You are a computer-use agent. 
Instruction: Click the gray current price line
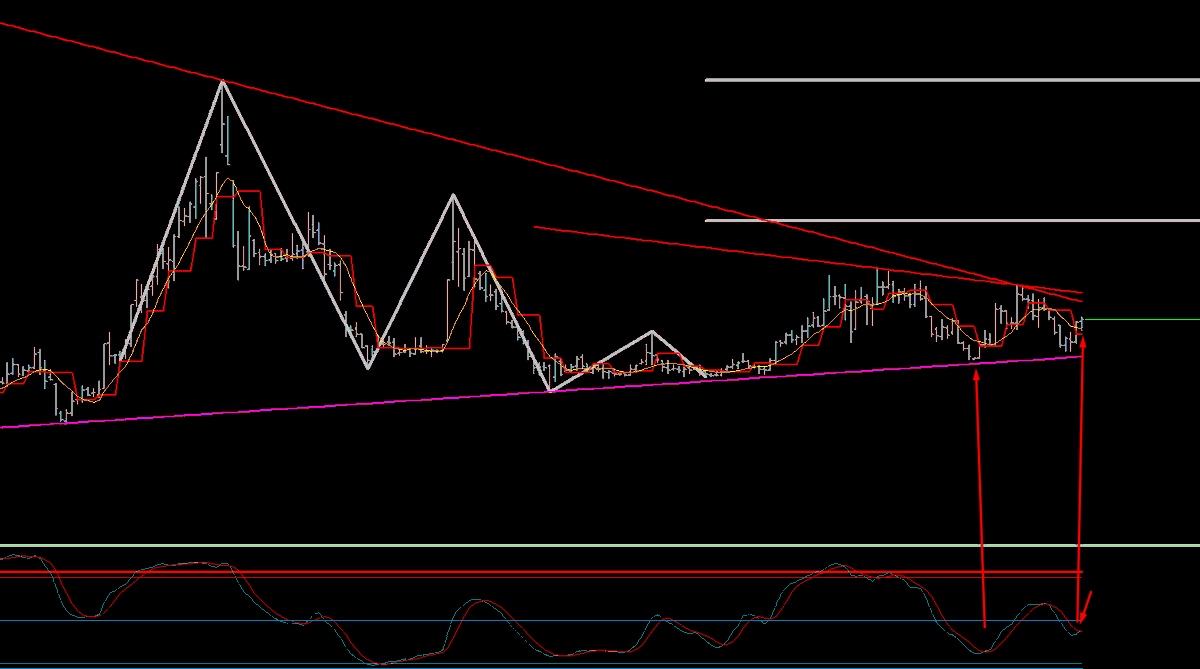(x=1141, y=319)
